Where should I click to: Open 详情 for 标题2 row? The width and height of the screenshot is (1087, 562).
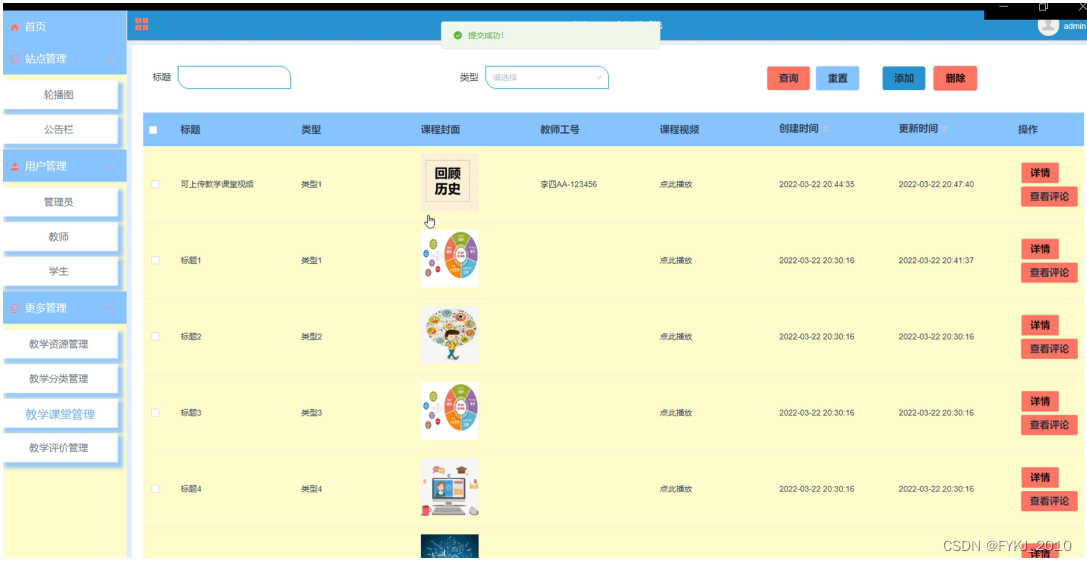[x=1040, y=325]
